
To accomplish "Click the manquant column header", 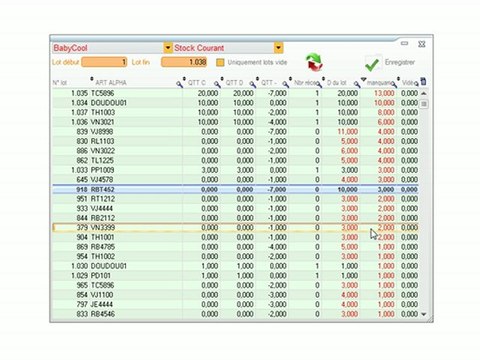I will [378, 83].
